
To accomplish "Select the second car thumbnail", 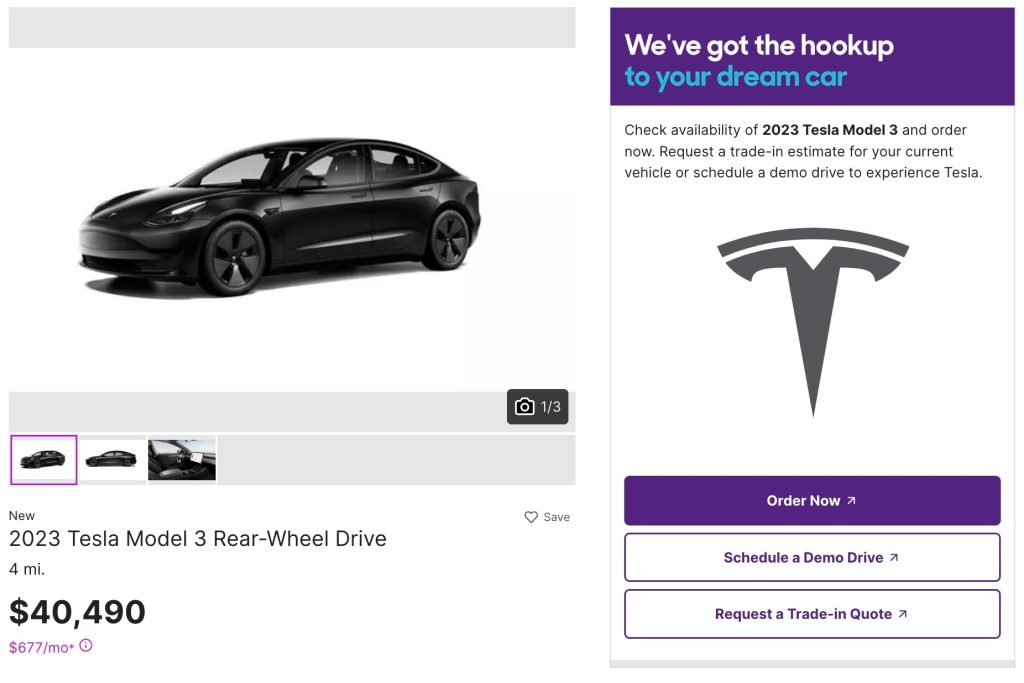I will pyautogui.click(x=113, y=460).
